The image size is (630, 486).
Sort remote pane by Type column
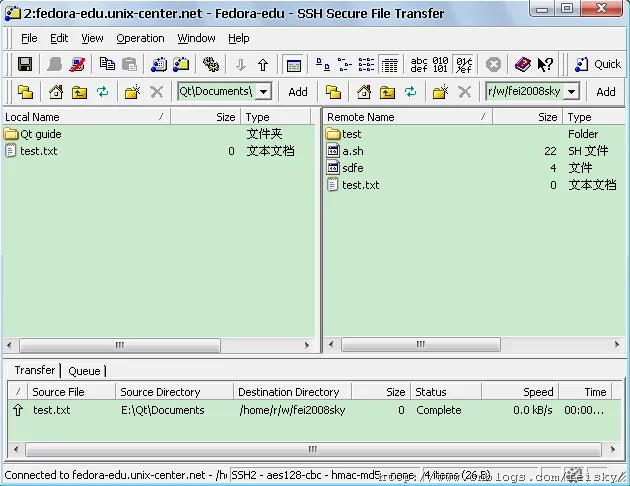(595, 117)
